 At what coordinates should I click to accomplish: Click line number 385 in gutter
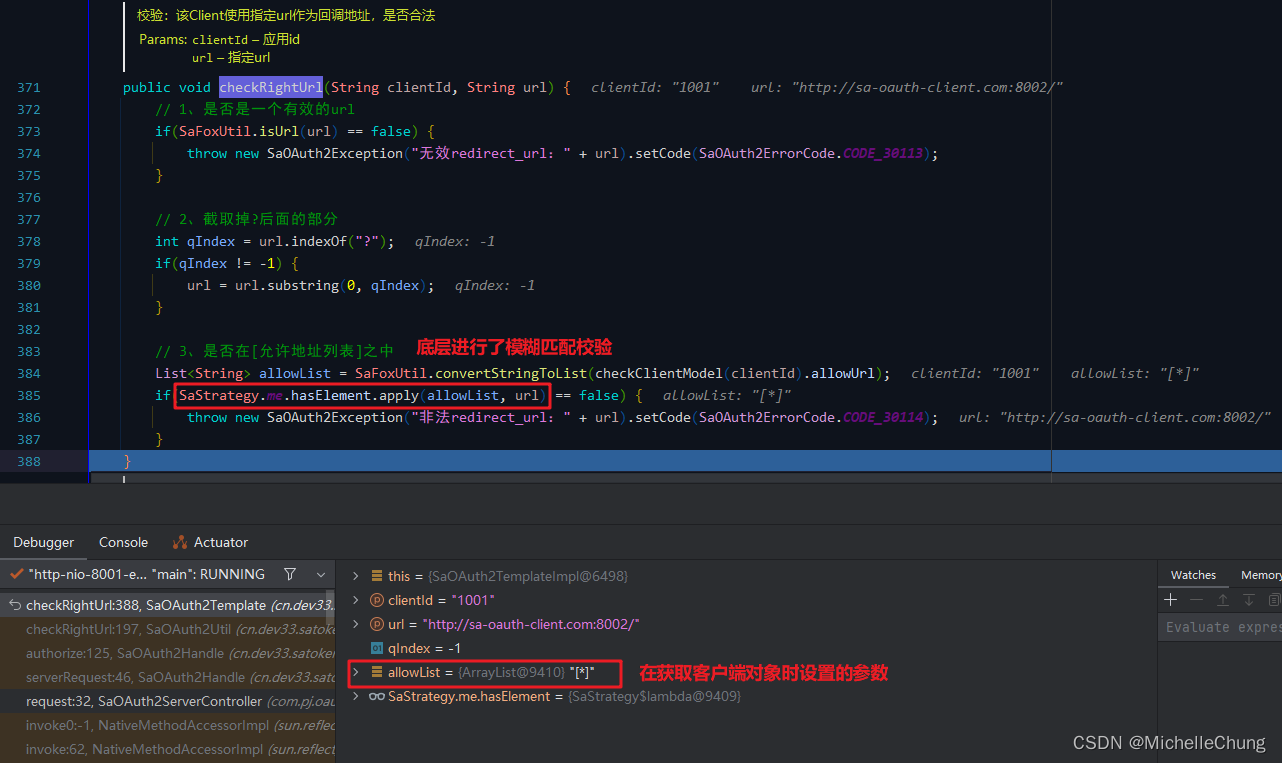coord(29,395)
